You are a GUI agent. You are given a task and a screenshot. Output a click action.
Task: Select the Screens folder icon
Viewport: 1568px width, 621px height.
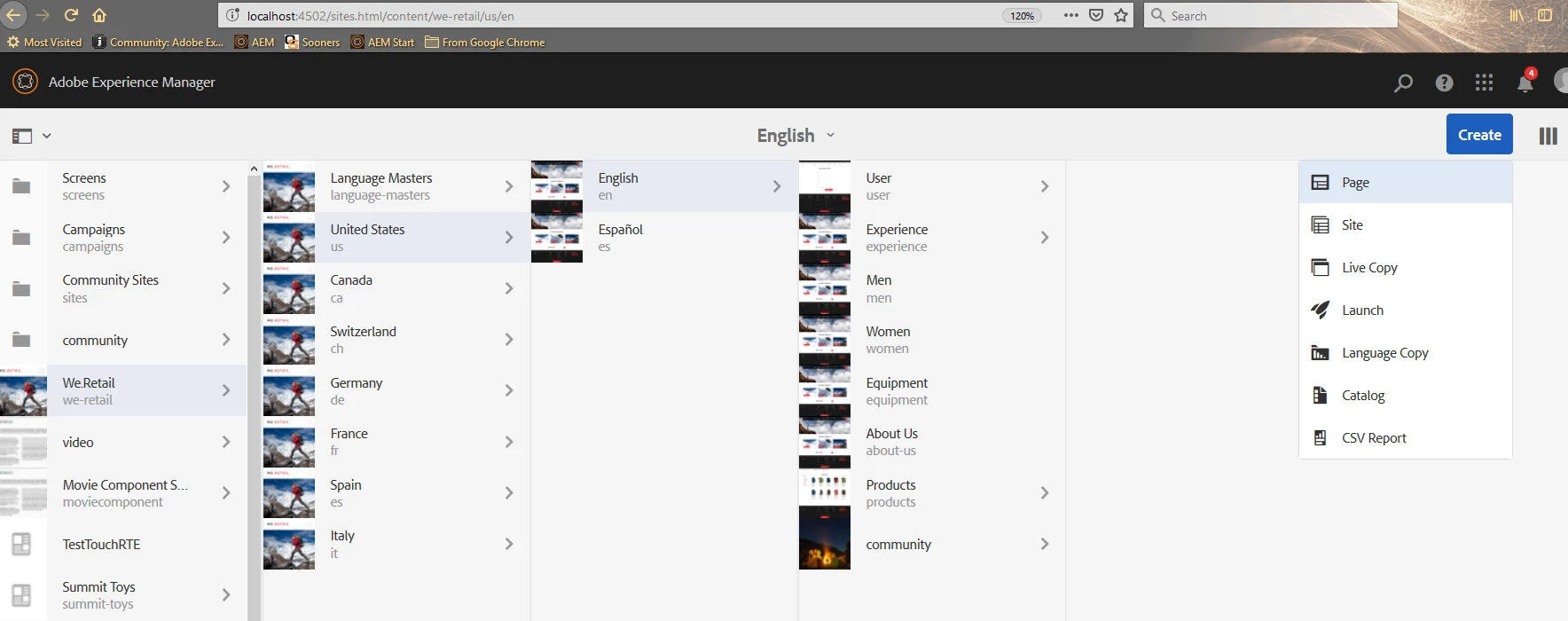point(22,186)
